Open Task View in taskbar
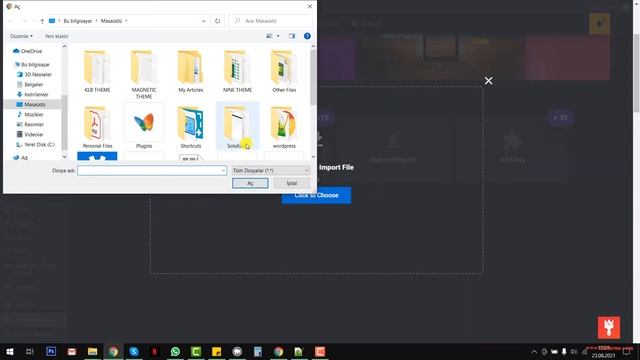This screenshot has height=360, width=640. (x=30, y=351)
